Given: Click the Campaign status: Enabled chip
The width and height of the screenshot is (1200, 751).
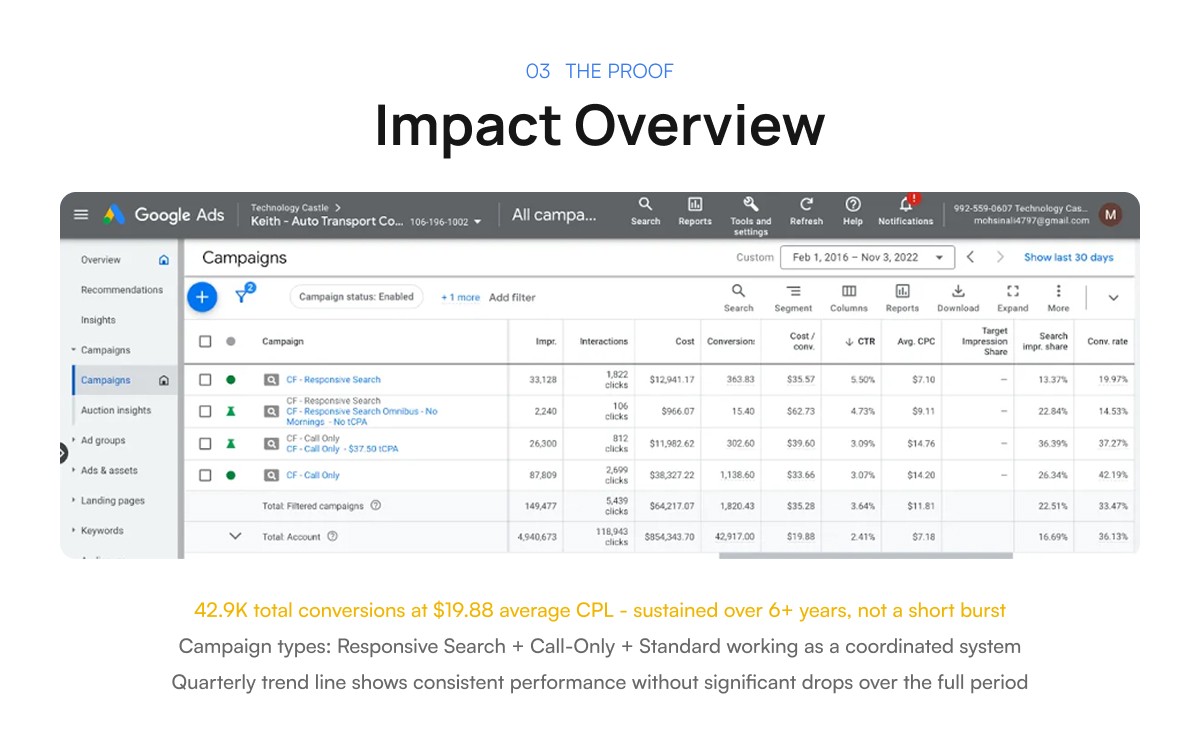Looking at the screenshot, I should pos(357,297).
